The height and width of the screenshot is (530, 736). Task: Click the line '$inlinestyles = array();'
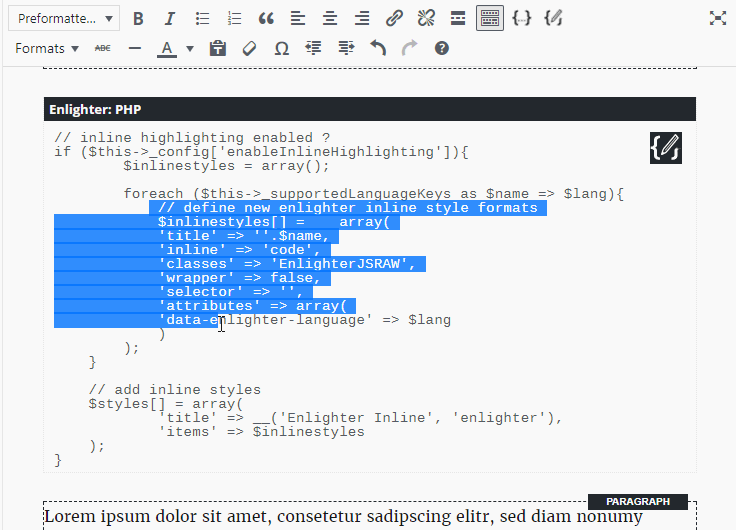(226, 166)
